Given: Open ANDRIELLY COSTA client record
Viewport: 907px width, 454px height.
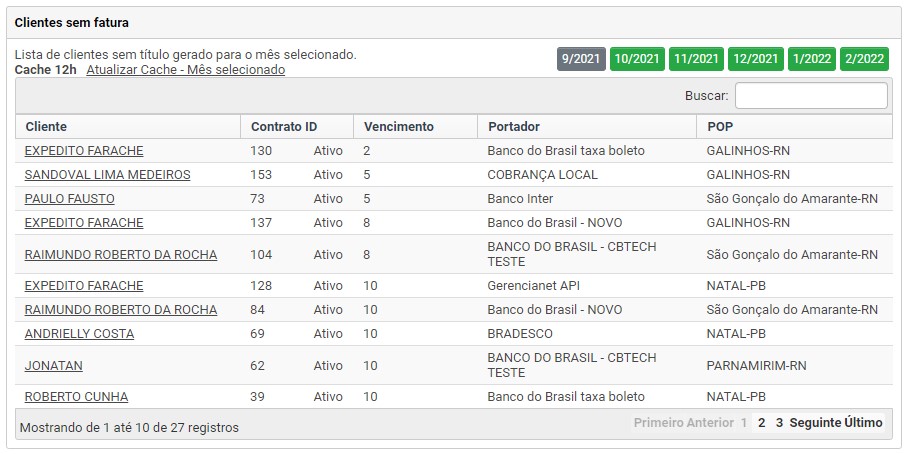Looking at the screenshot, I should tap(79, 334).
